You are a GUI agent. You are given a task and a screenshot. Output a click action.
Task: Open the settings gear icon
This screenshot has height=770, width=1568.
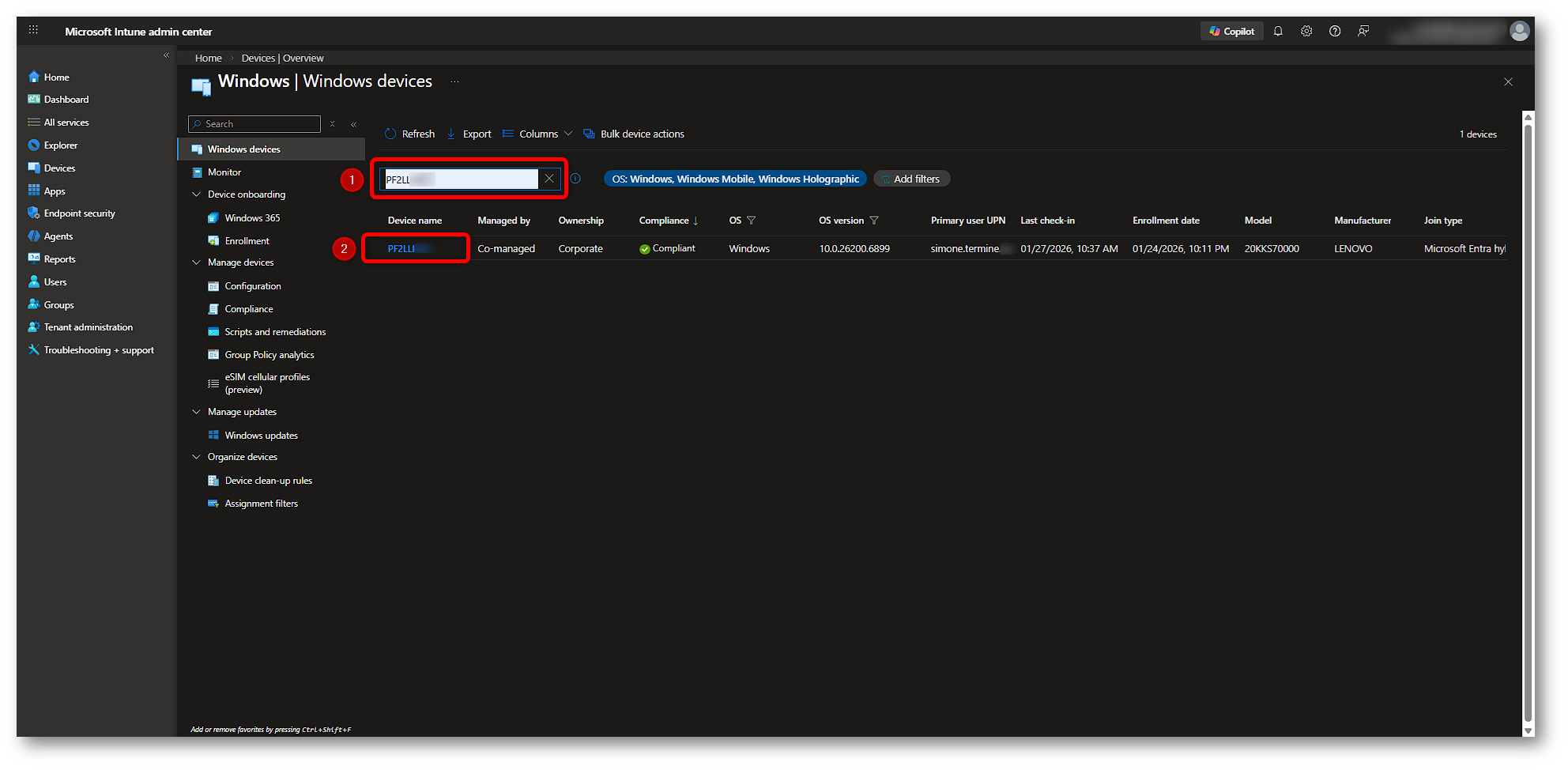click(1306, 32)
